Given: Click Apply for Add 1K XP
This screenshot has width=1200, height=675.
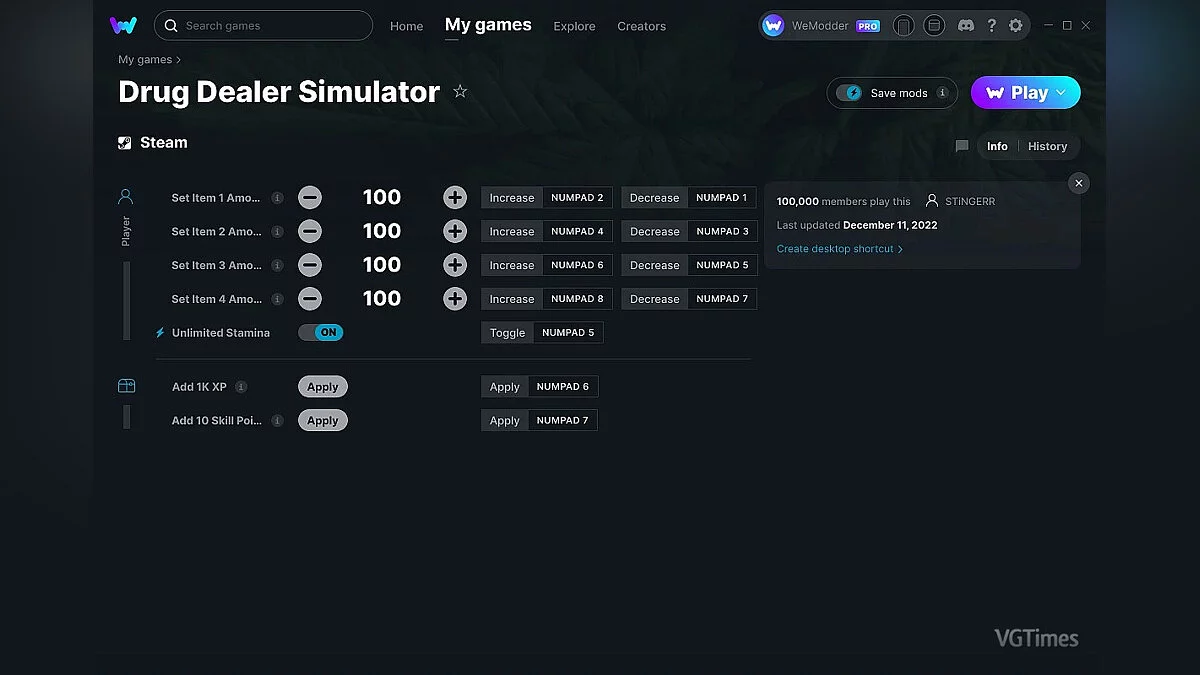Looking at the screenshot, I should (x=323, y=387).
